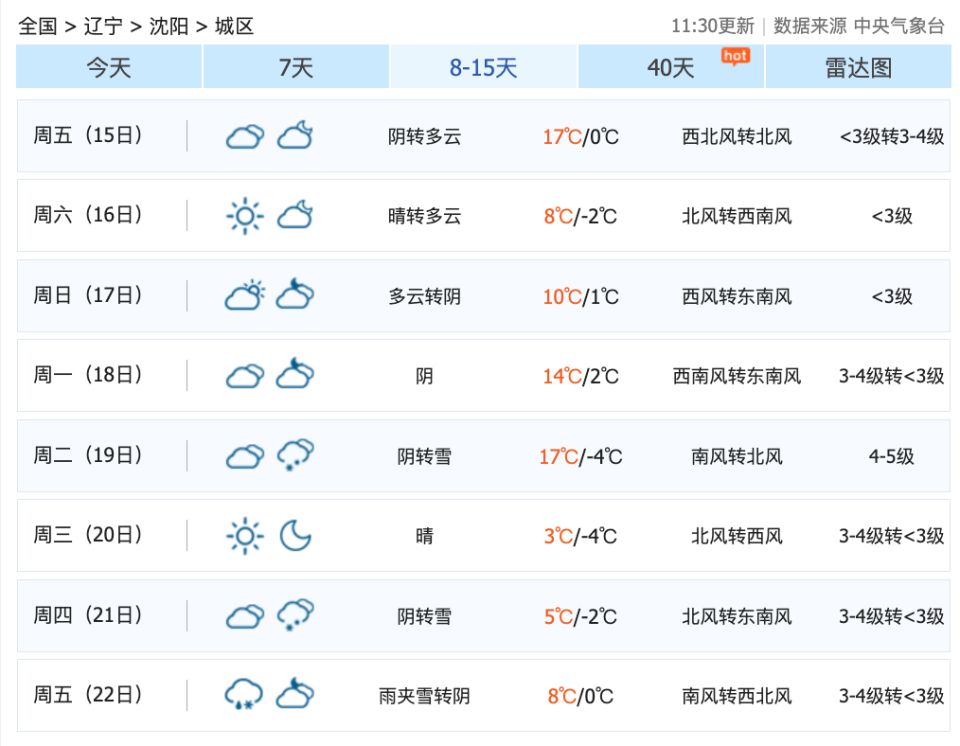
Task: Select the snow cloud icon for 周二(19日)
Action: pyautogui.click(x=295, y=455)
